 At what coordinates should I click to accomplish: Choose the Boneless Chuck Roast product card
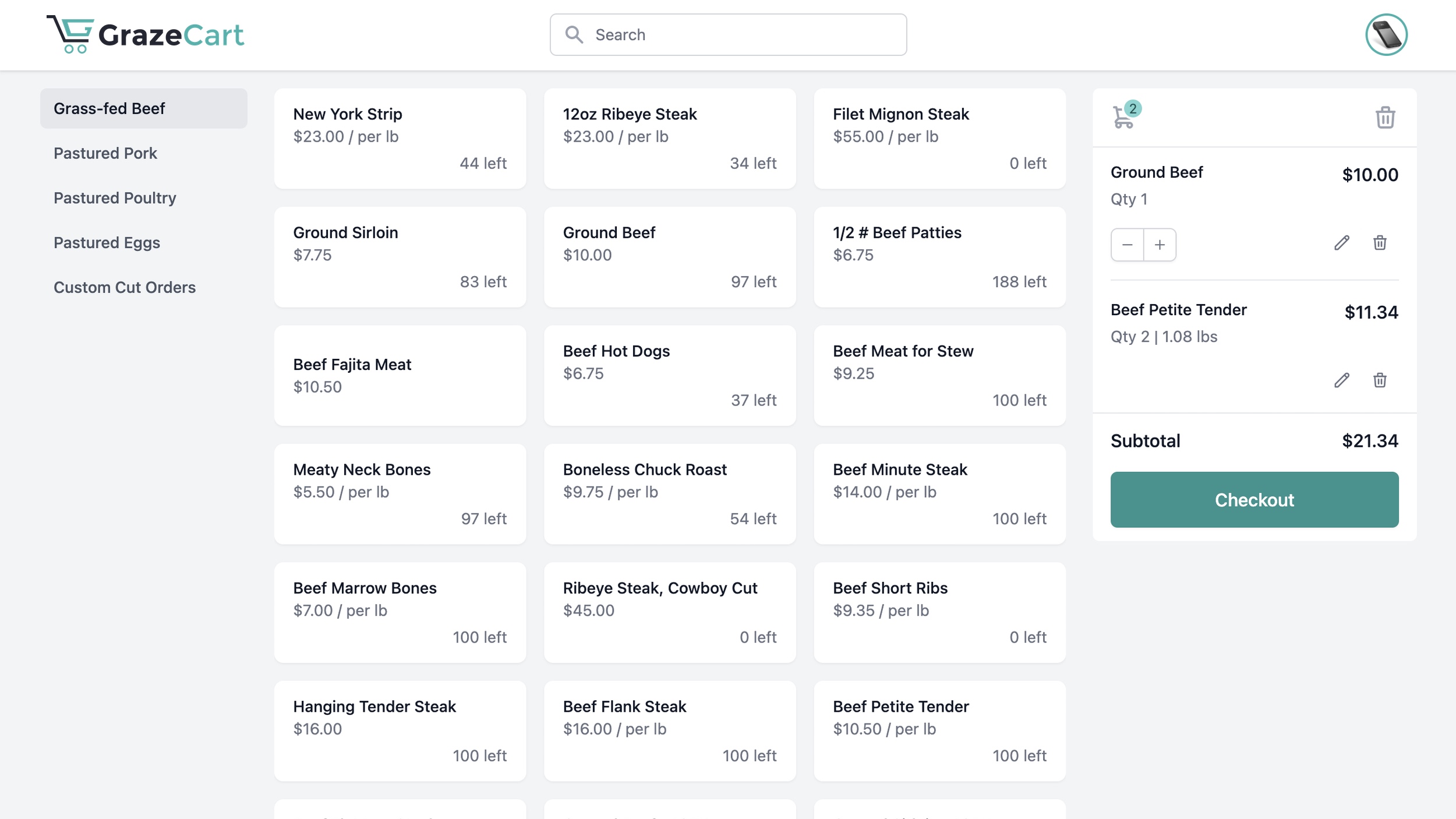670,494
